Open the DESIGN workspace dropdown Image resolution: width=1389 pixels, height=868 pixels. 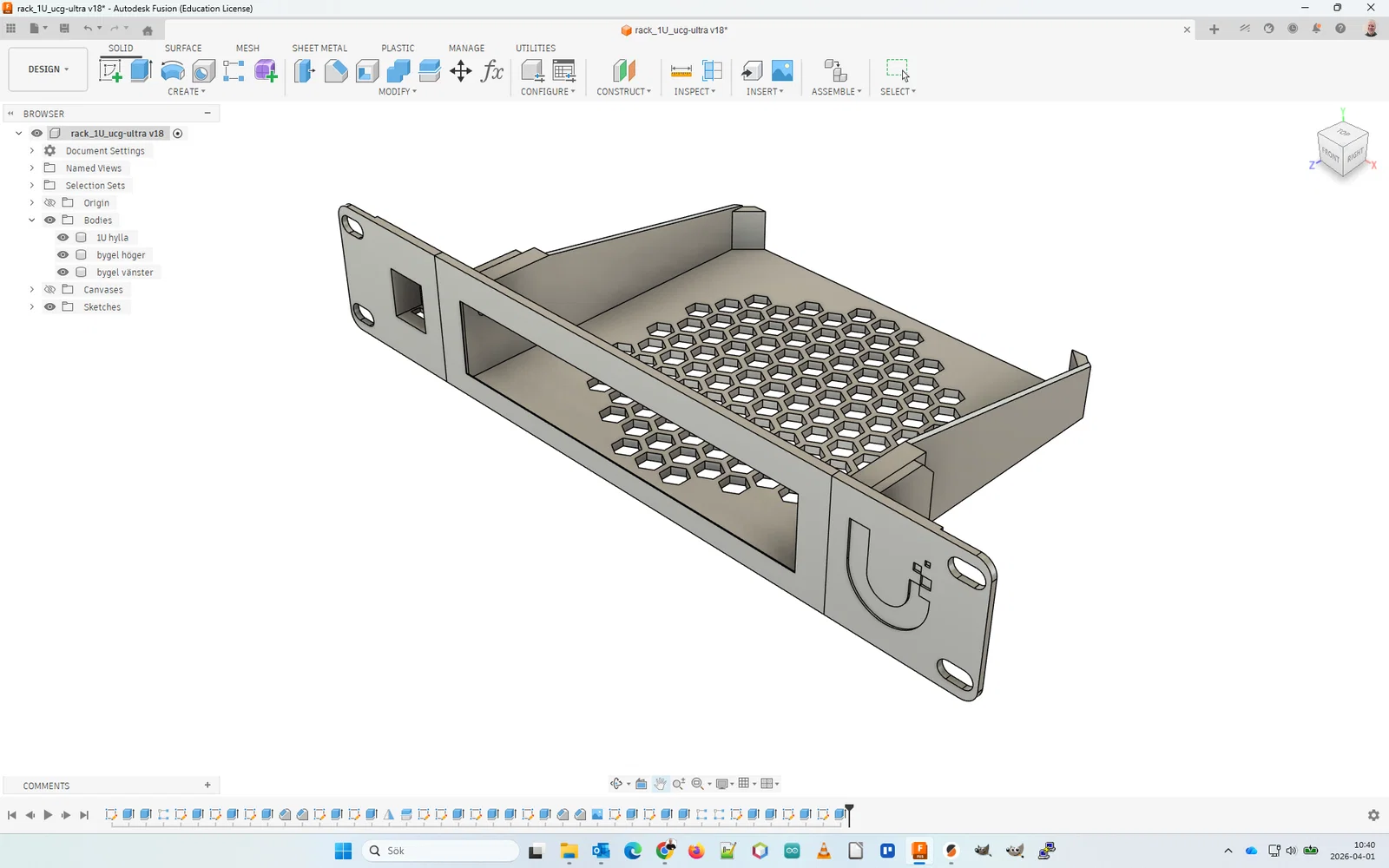48,69
